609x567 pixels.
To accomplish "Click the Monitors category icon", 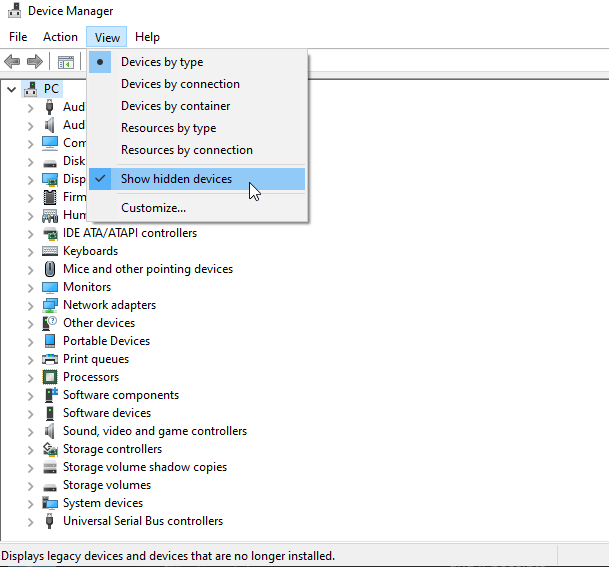I will (50, 287).
